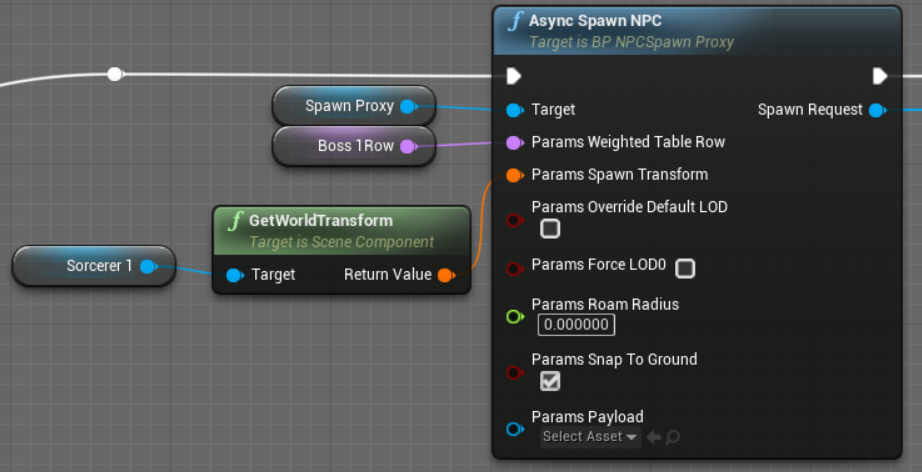Click the Params Payload input pin

[x=514, y=429]
